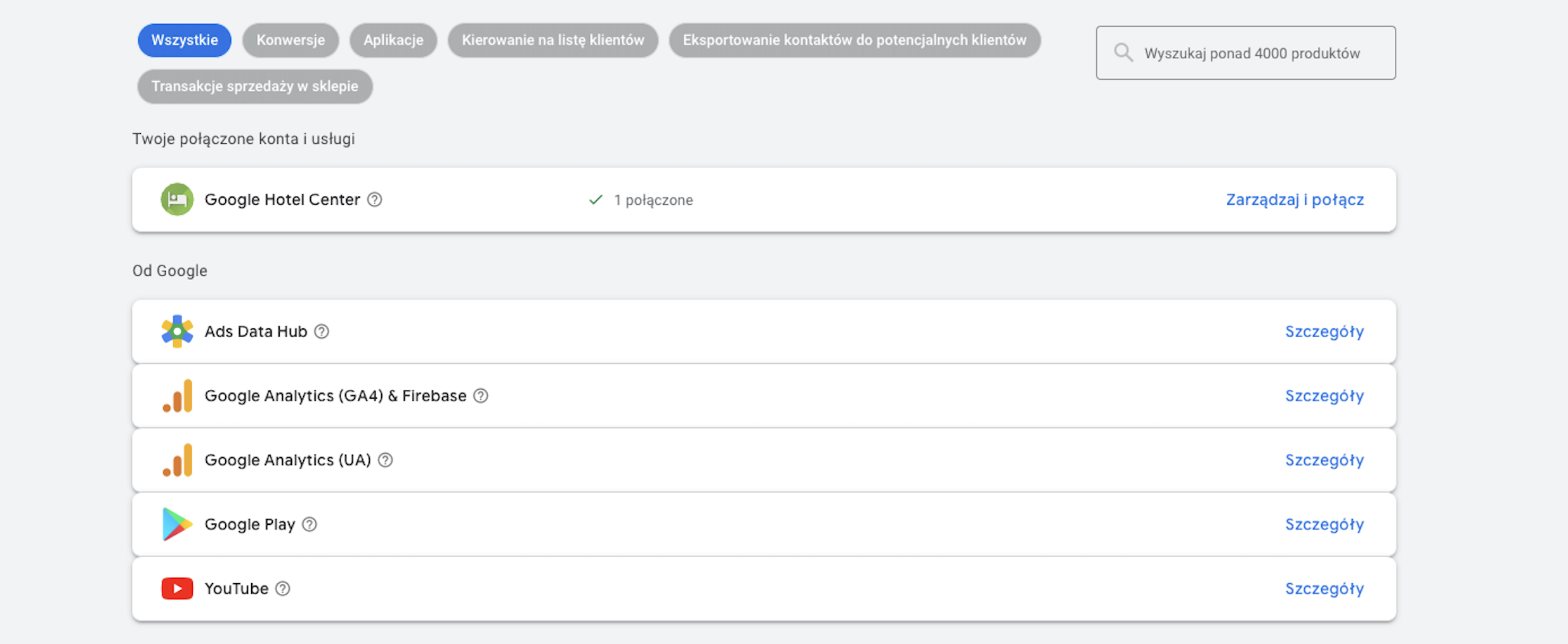Open help icon beside Google Play
The width and height of the screenshot is (1568, 644).
click(x=309, y=524)
